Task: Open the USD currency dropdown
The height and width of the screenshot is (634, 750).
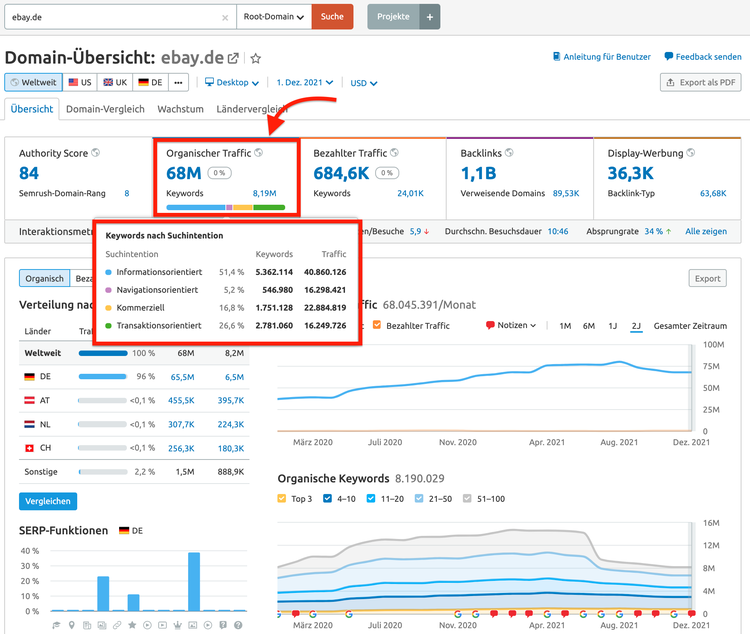Action: pyautogui.click(x=364, y=83)
